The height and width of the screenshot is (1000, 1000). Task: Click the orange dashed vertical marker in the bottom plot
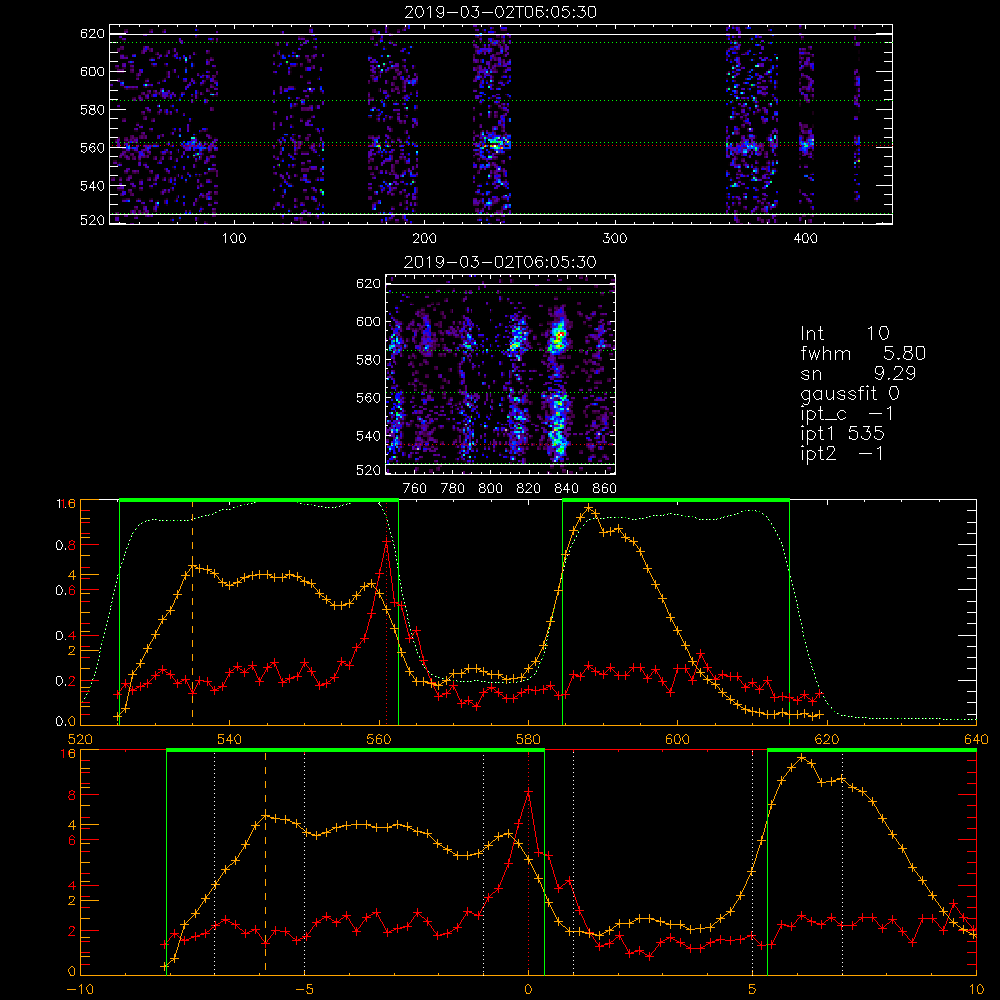265,861
